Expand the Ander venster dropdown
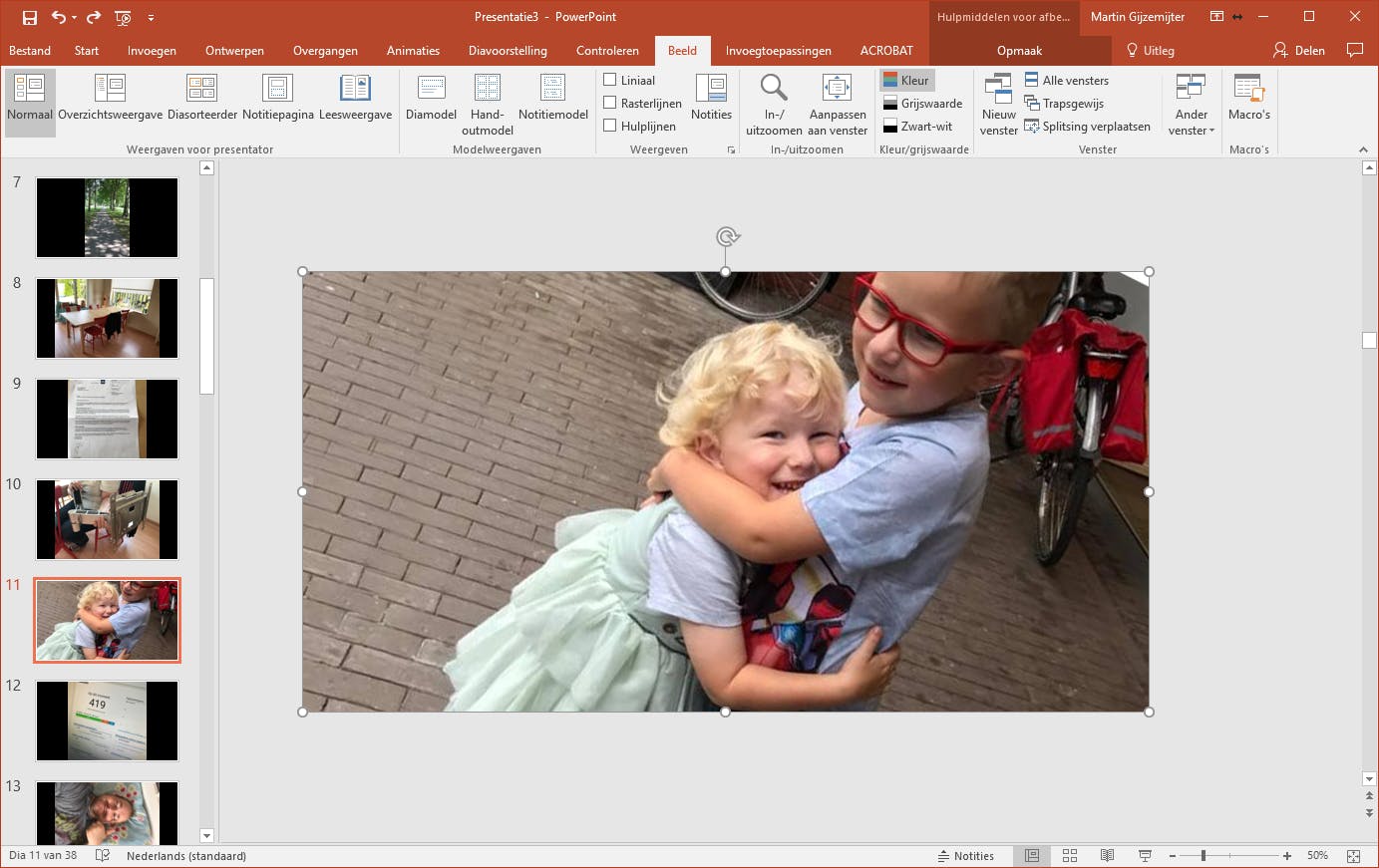The image size is (1379, 868). pyautogui.click(x=1191, y=103)
